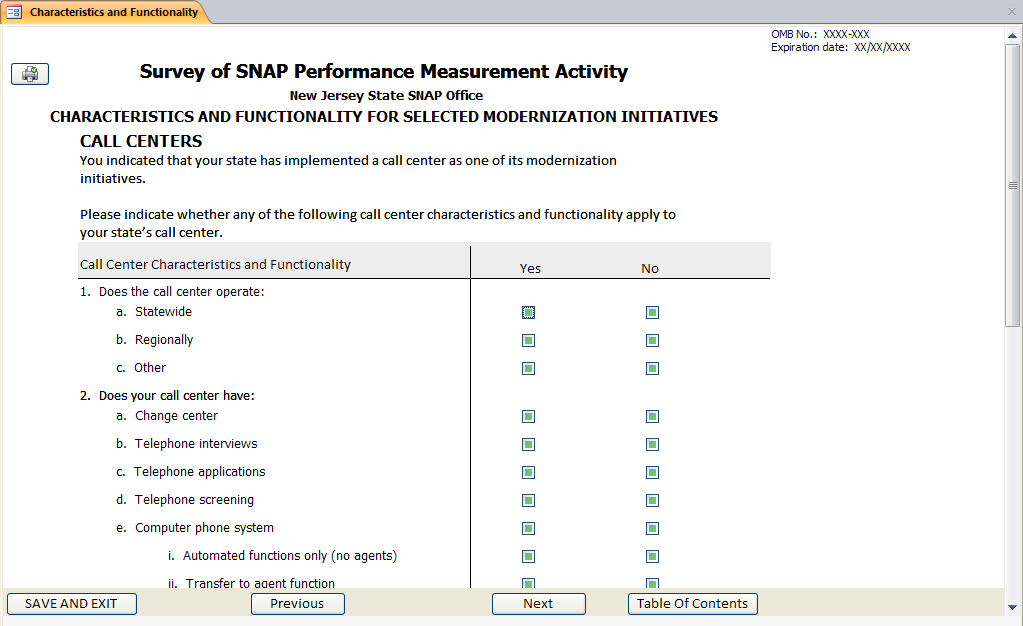The image size is (1023, 626).
Task: Click the printer icon button
Action: pyautogui.click(x=30, y=74)
